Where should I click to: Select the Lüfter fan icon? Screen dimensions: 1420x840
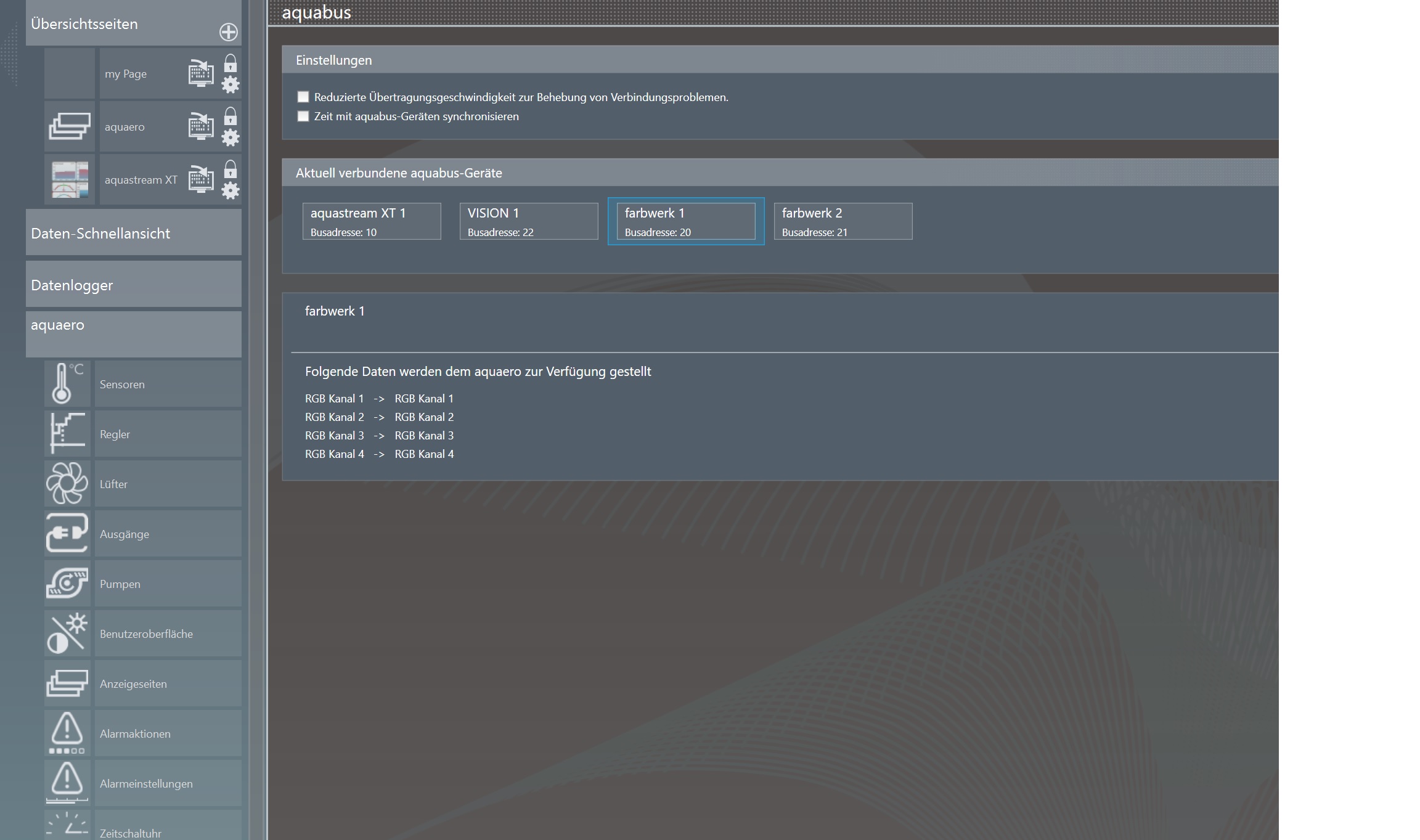click(x=67, y=483)
